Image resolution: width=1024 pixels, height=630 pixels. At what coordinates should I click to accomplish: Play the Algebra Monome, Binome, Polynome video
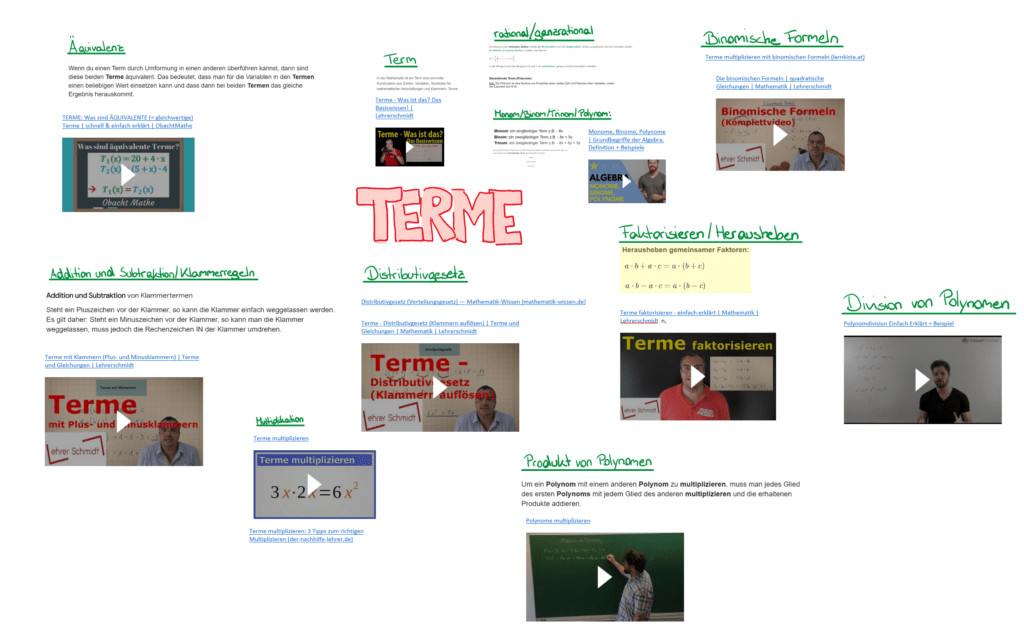tap(626, 181)
